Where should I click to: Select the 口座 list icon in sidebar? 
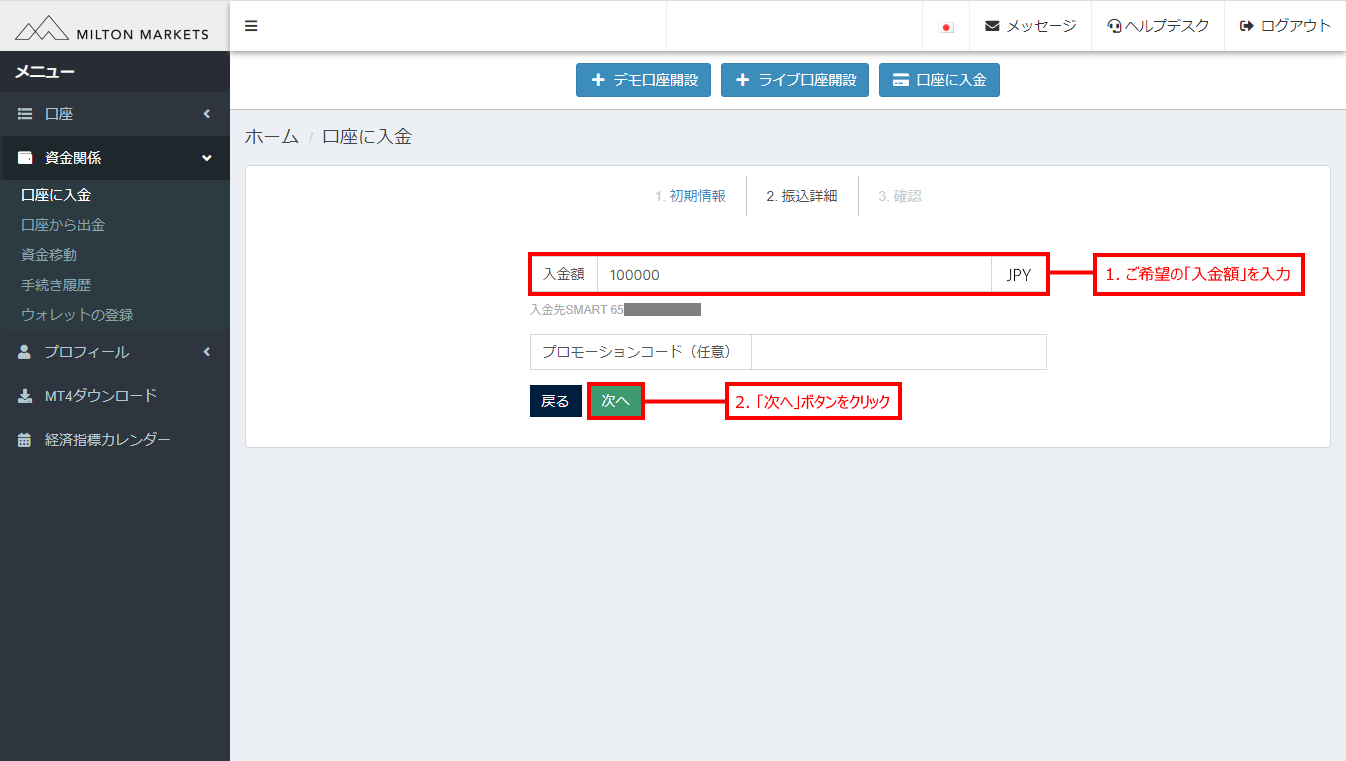click(x=25, y=113)
